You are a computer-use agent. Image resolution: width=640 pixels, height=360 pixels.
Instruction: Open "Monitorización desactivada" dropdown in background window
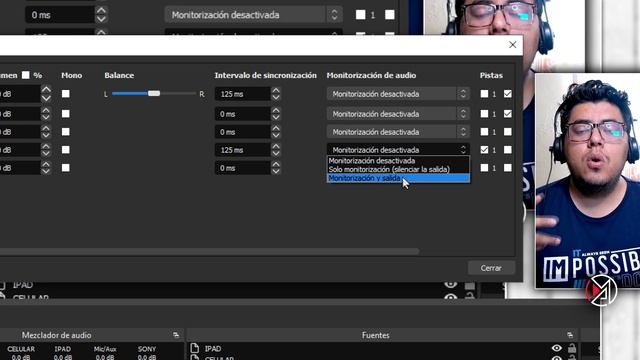(x=253, y=15)
